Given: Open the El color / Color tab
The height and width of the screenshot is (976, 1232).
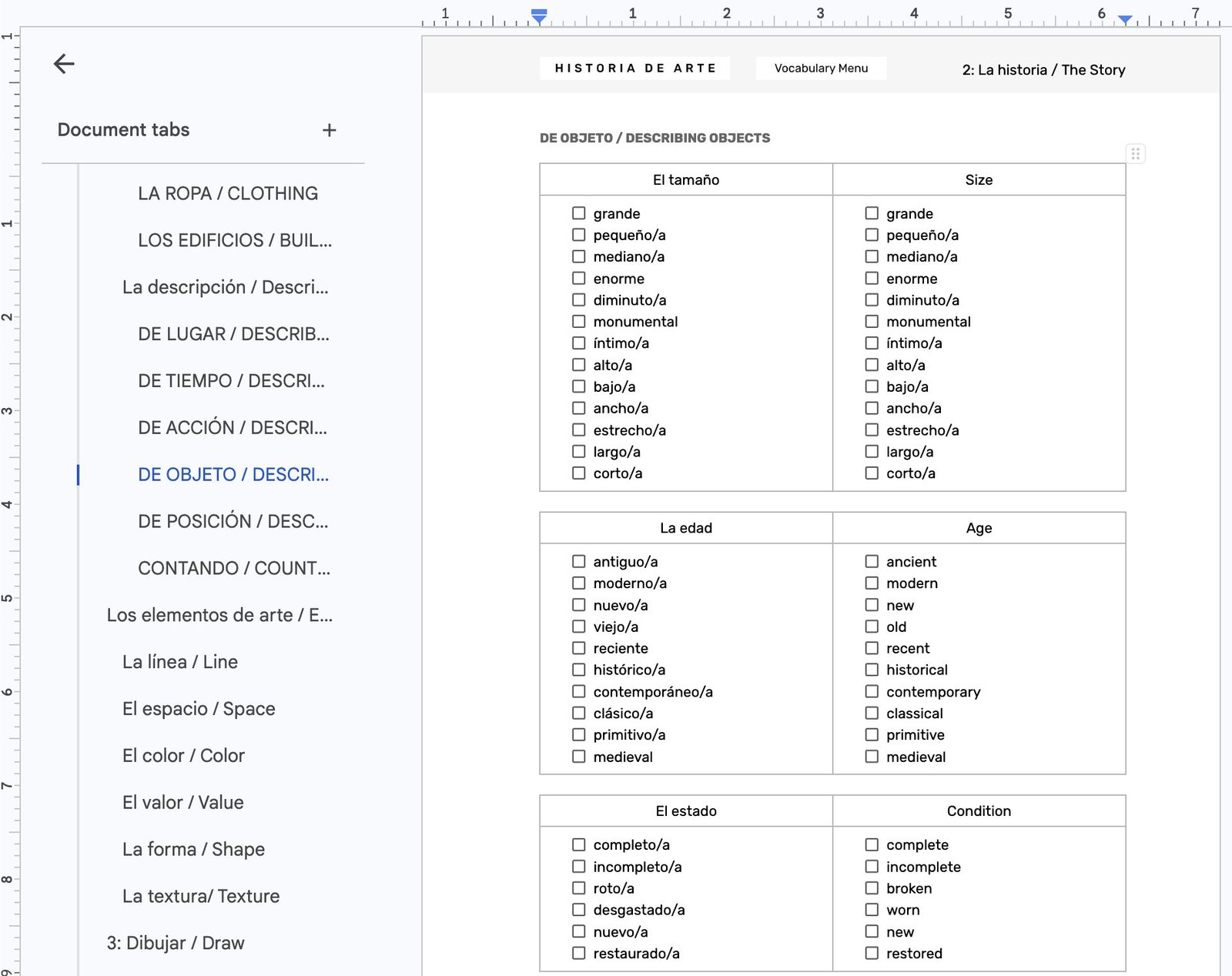Looking at the screenshot, I should 183,756.
